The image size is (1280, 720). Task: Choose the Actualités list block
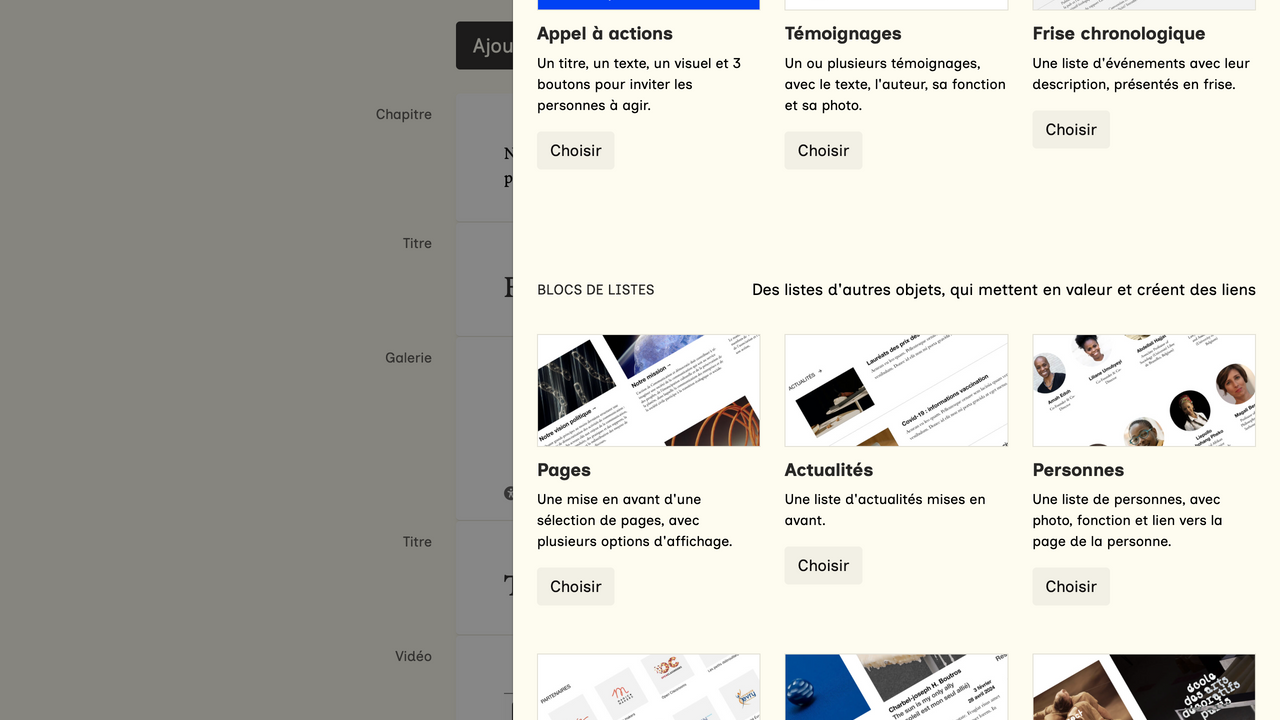pyautogui.click(x=823, y=565)
